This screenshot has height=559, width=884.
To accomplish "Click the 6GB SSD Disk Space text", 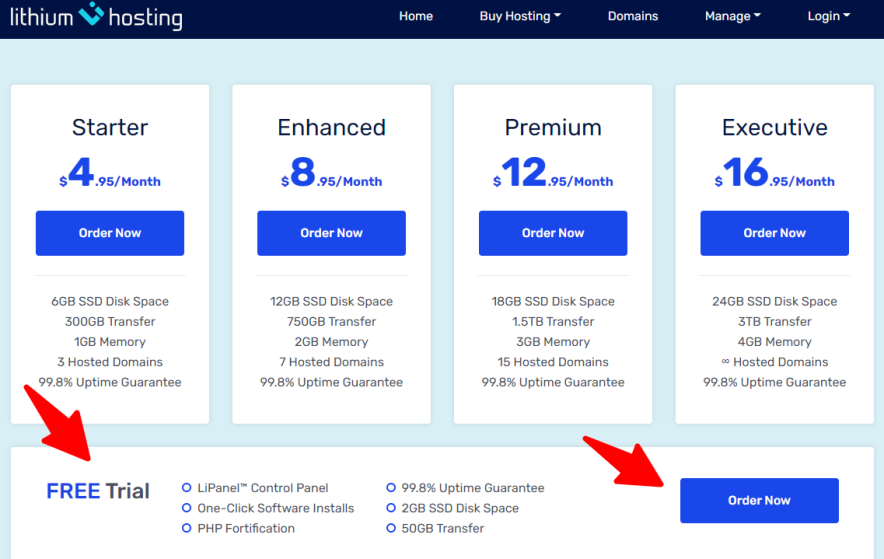I will [x=110, y=301].
